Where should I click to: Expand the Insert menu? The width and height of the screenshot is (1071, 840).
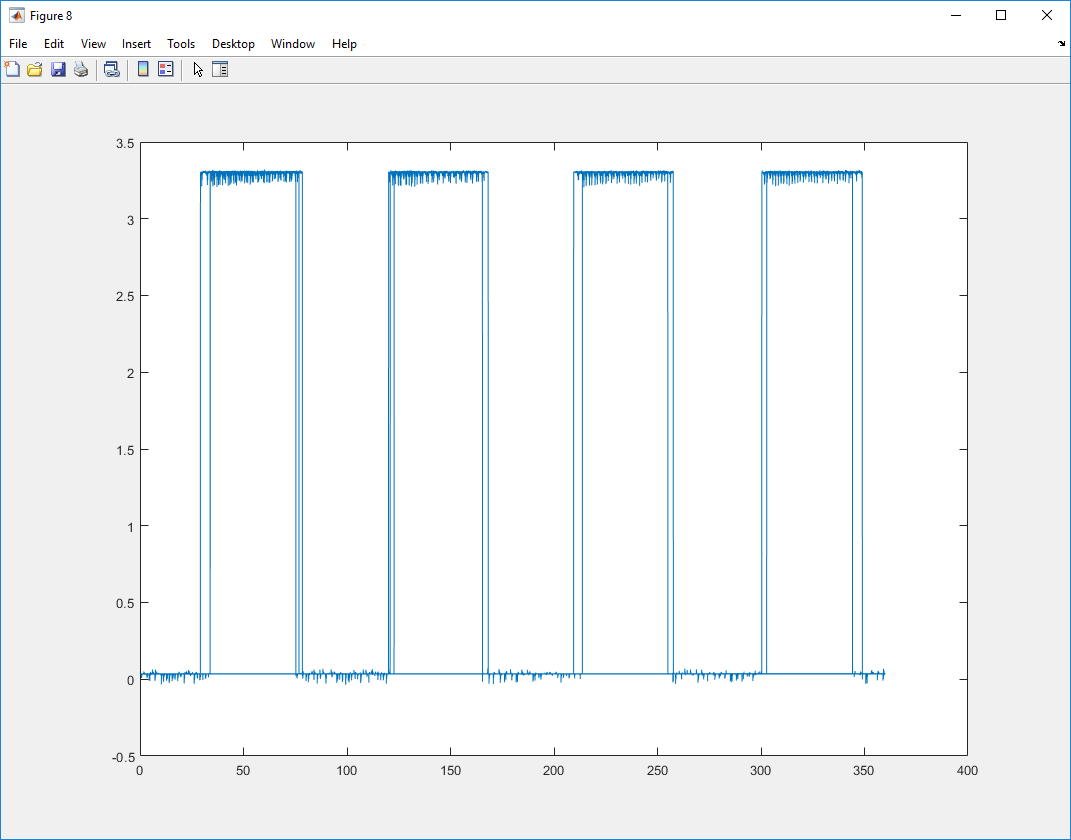[x=136, y=44]
